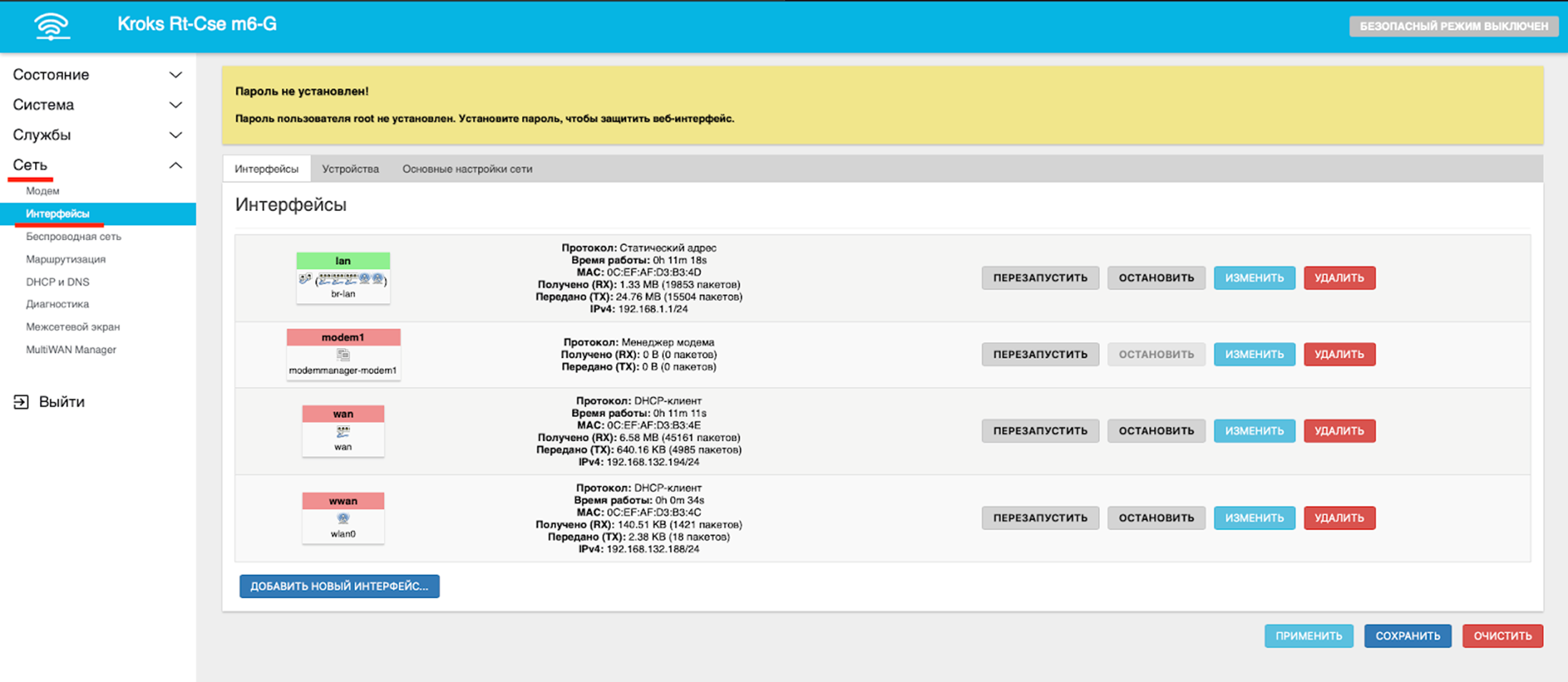Image resolution: width=1568 pixels, height=682 pixels.
Task: Click Добавить новый интерфейс button
Action: (339, 586)
